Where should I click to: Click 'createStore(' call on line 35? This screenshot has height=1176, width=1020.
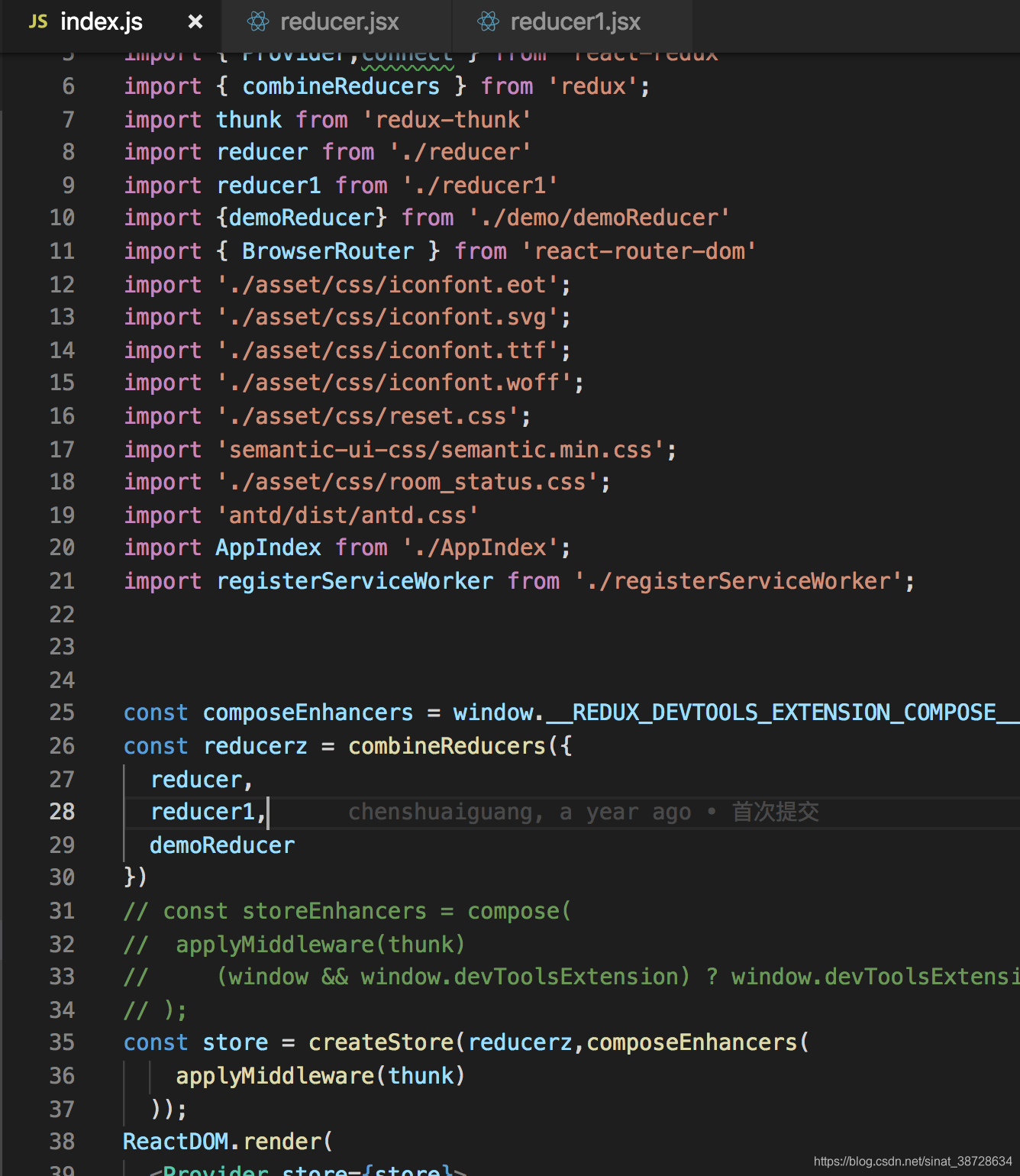point(387,1042)
